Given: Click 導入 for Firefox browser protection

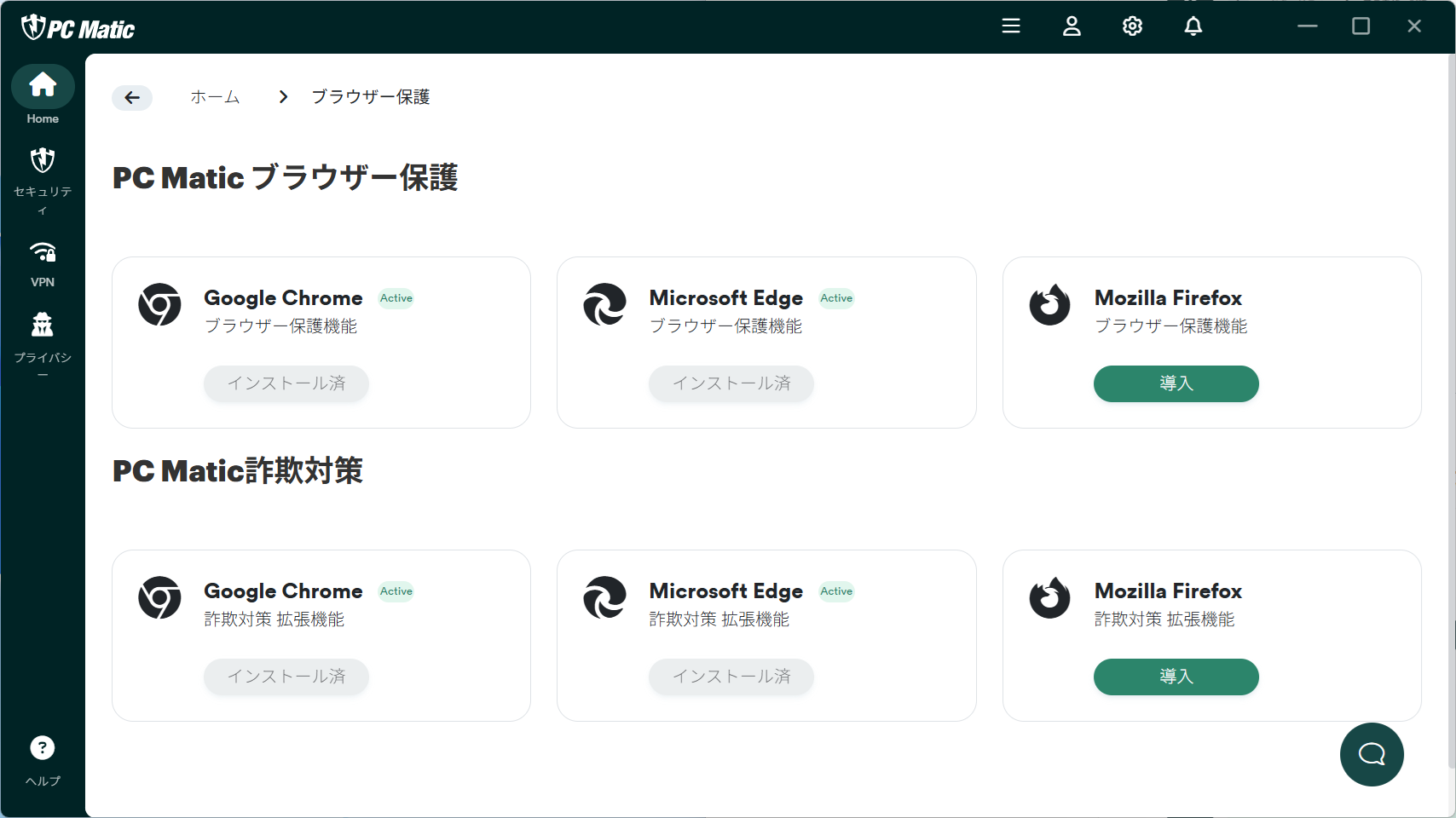Looking at the screenshot, I should pos(1176,383).
